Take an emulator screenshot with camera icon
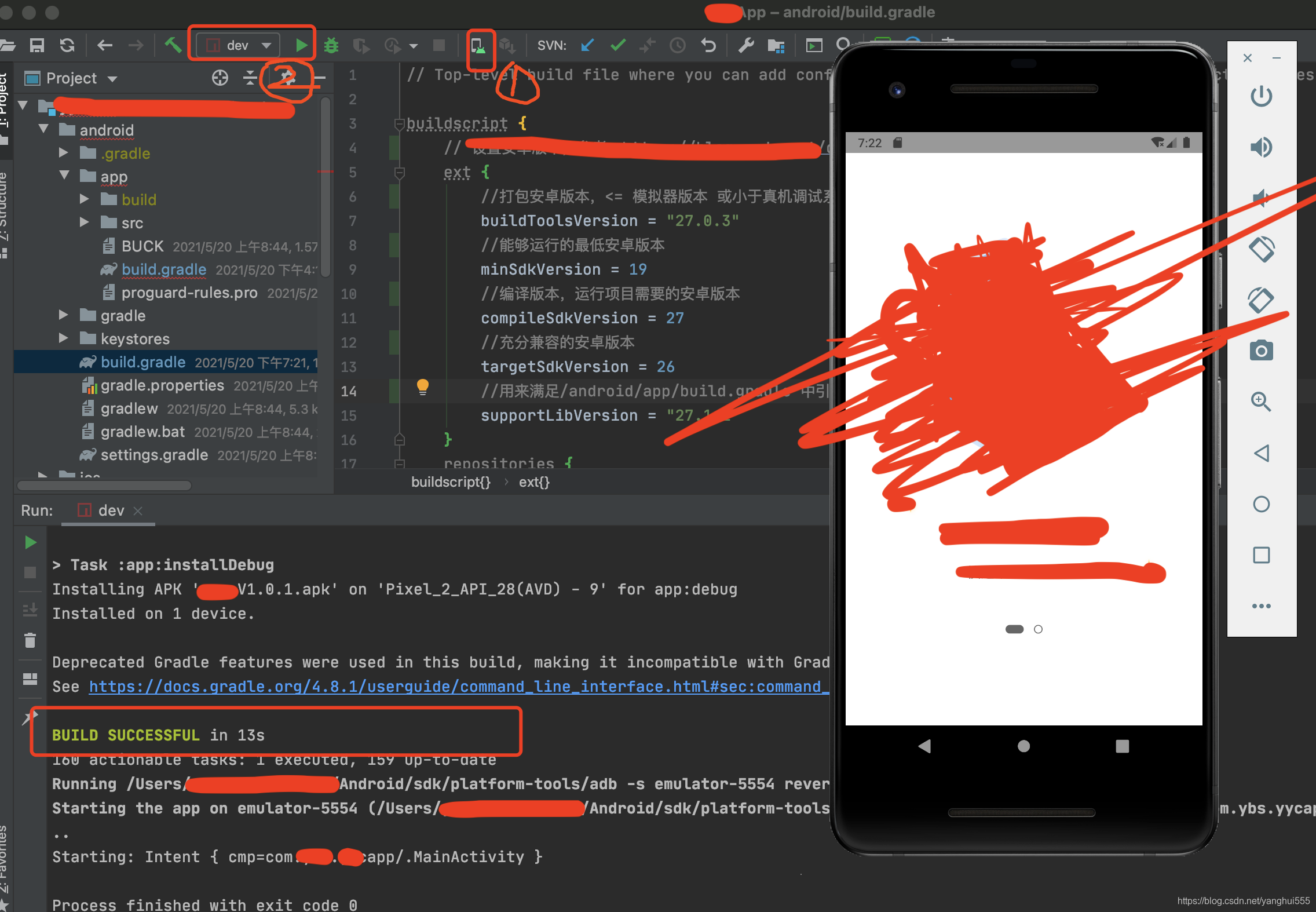Image resolution: width=1316 pixels, height=912 pixels. pos(1261,351)
